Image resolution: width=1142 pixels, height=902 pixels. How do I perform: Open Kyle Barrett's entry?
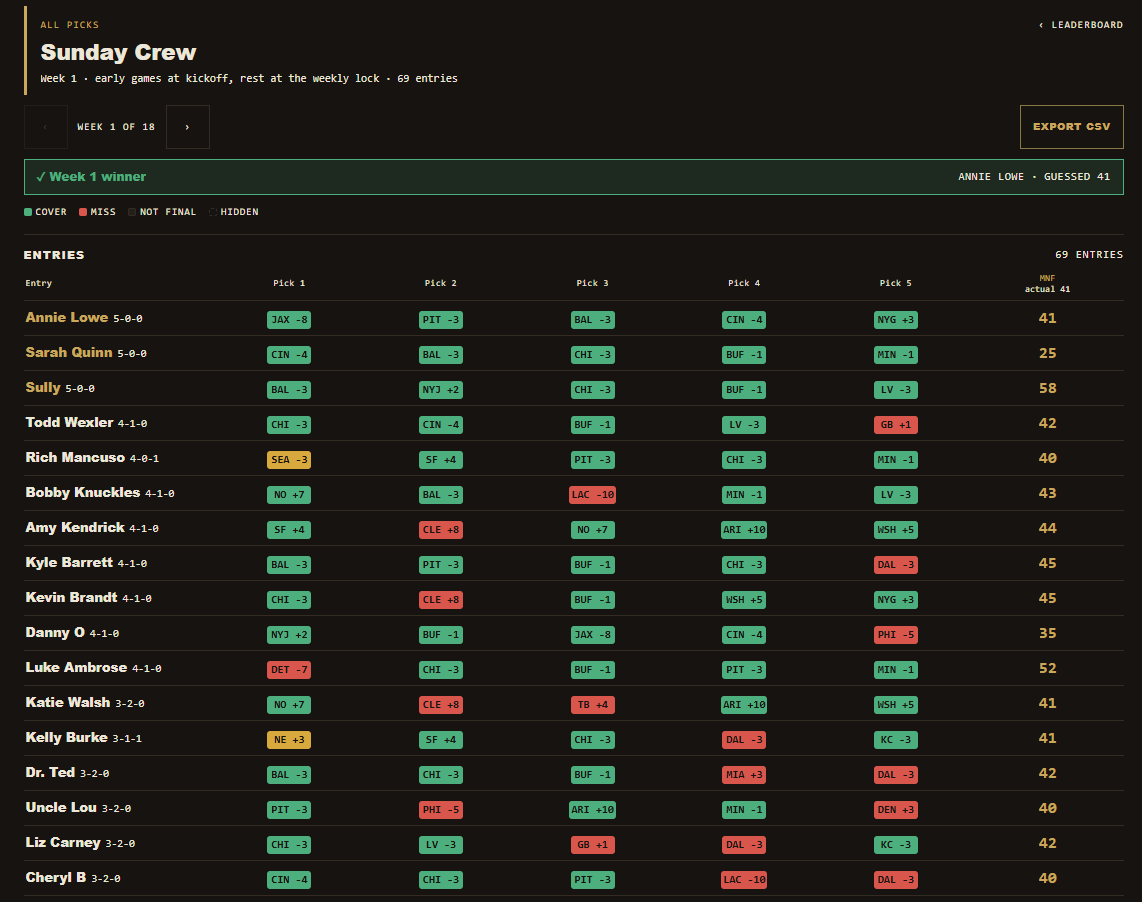[x=69, y=562]
